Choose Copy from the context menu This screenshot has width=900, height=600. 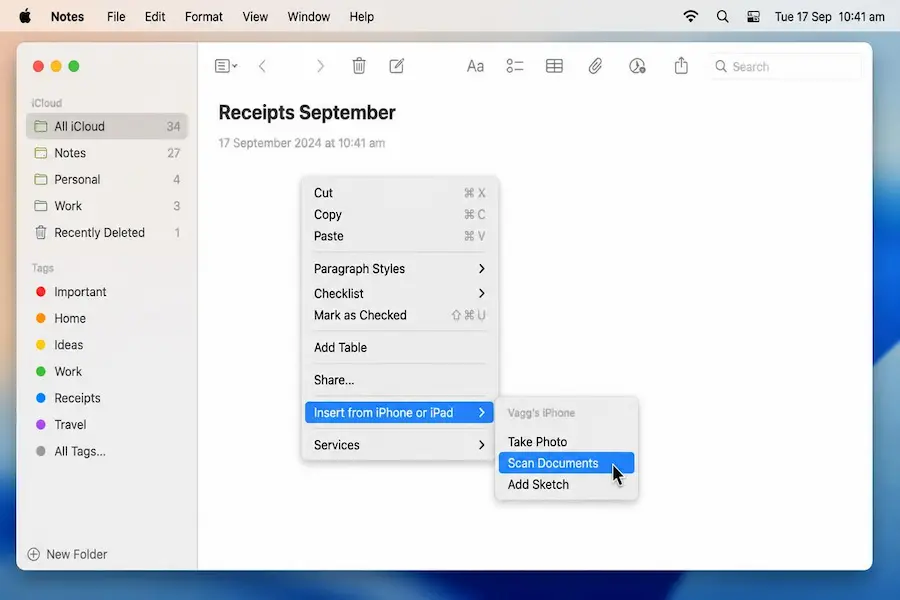(x=399, y=214)
